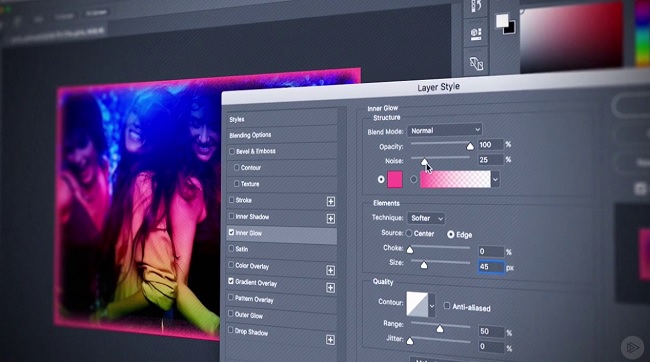
Task: Click the Opacity value field showing 100
Action: 490,145
